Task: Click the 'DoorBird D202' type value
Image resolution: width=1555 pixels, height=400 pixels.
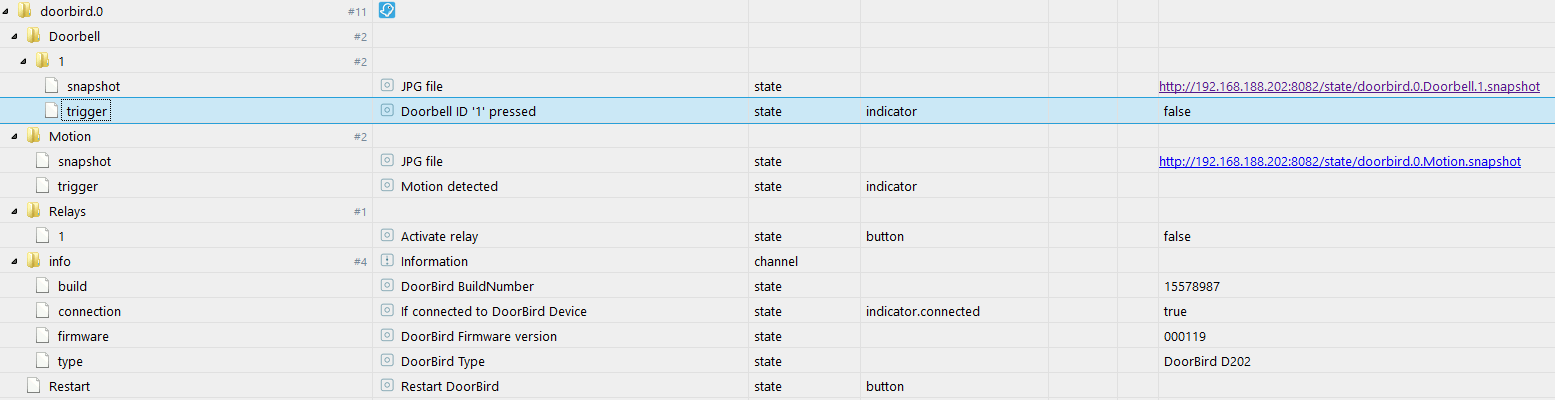Action: coord(1207,361)
